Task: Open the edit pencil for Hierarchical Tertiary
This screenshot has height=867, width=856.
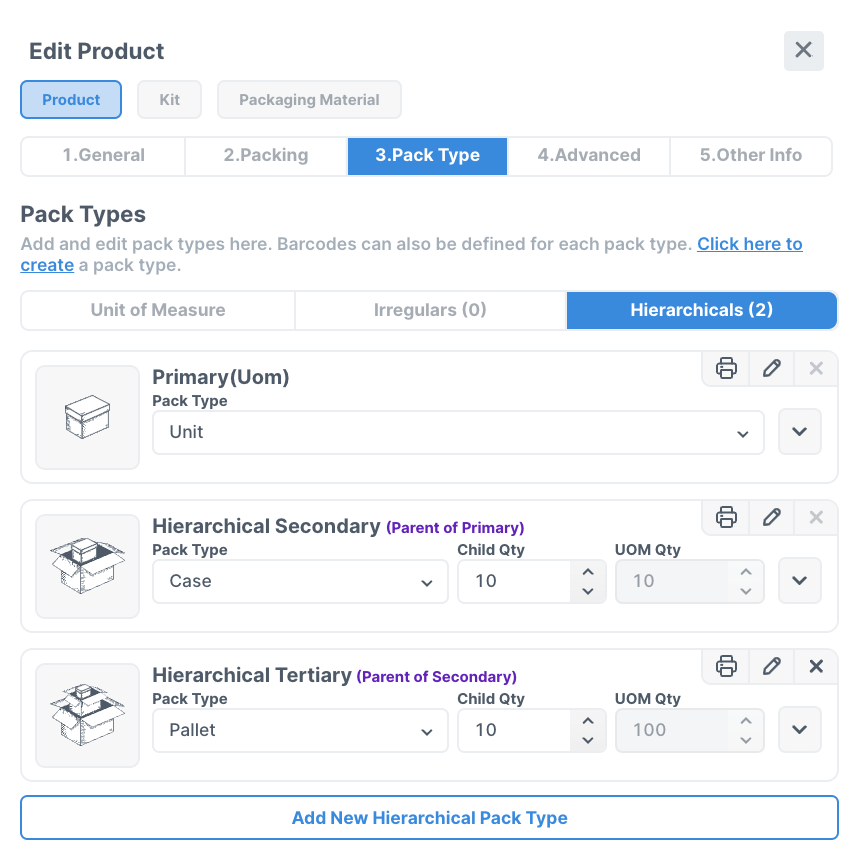Action: click(x=770, y=666)
